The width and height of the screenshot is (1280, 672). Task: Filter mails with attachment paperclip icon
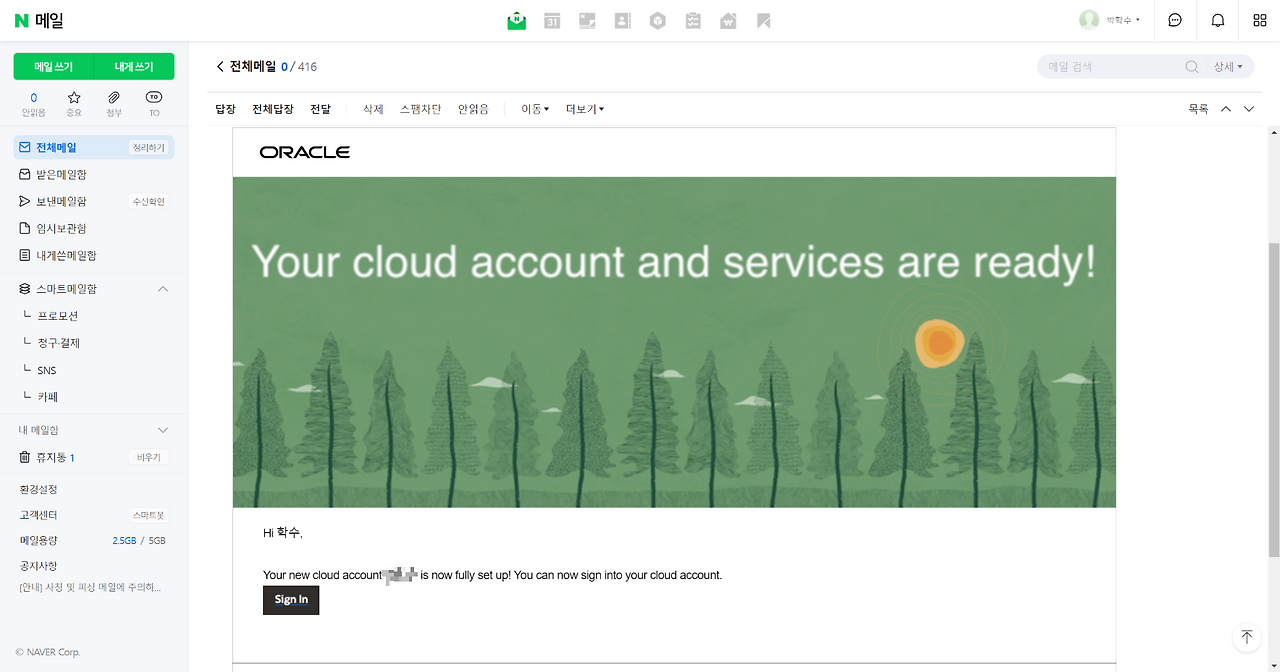[114, 102]
